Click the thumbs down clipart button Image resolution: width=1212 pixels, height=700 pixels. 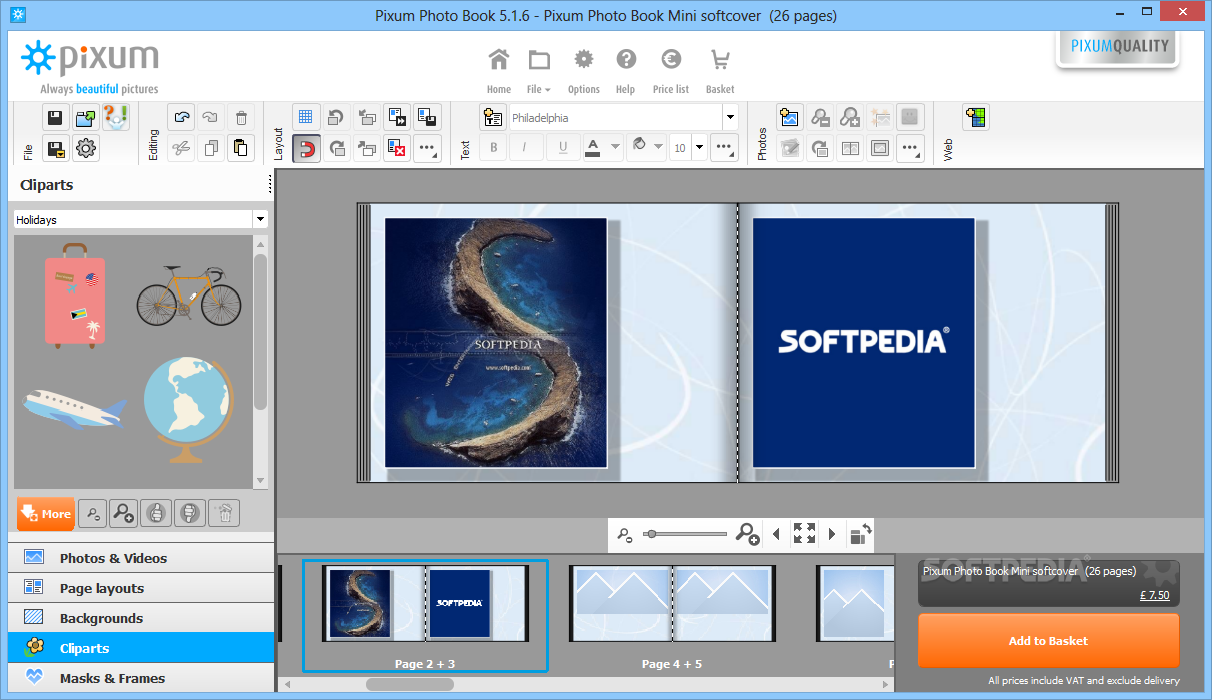pos(188,514)
